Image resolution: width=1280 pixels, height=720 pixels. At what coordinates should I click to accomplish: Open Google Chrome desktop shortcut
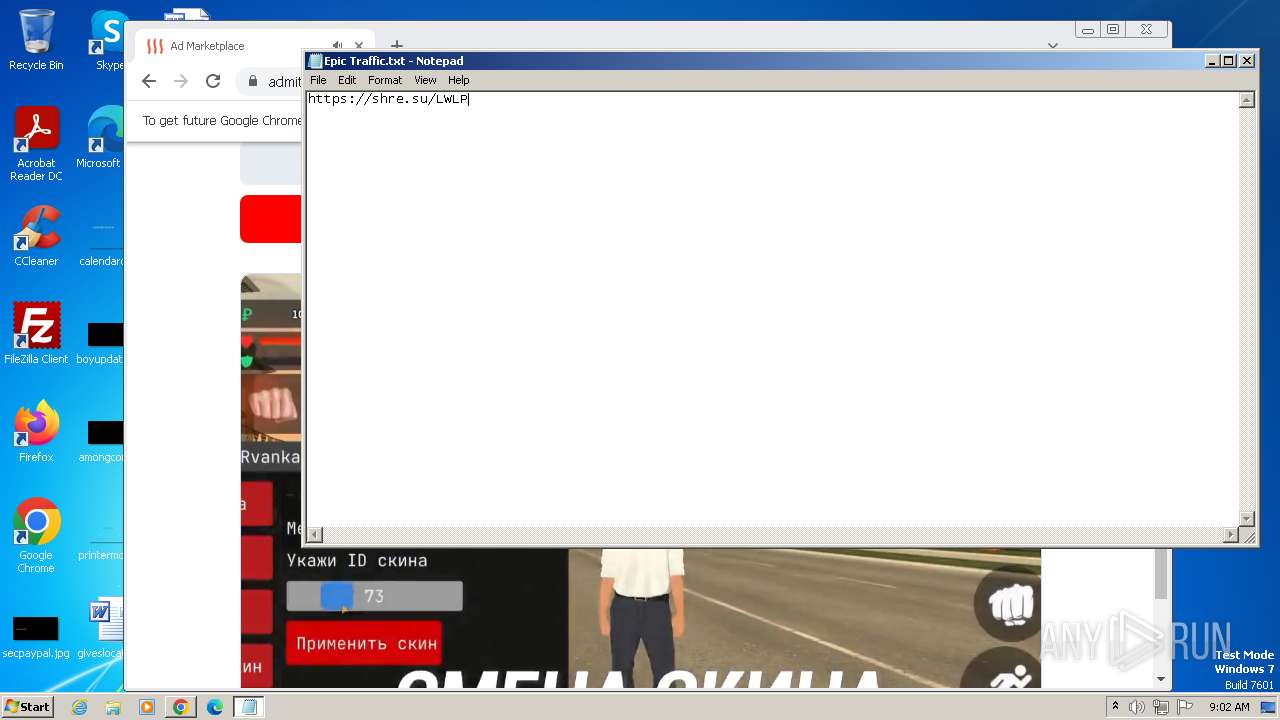click(x=36, y=536)
